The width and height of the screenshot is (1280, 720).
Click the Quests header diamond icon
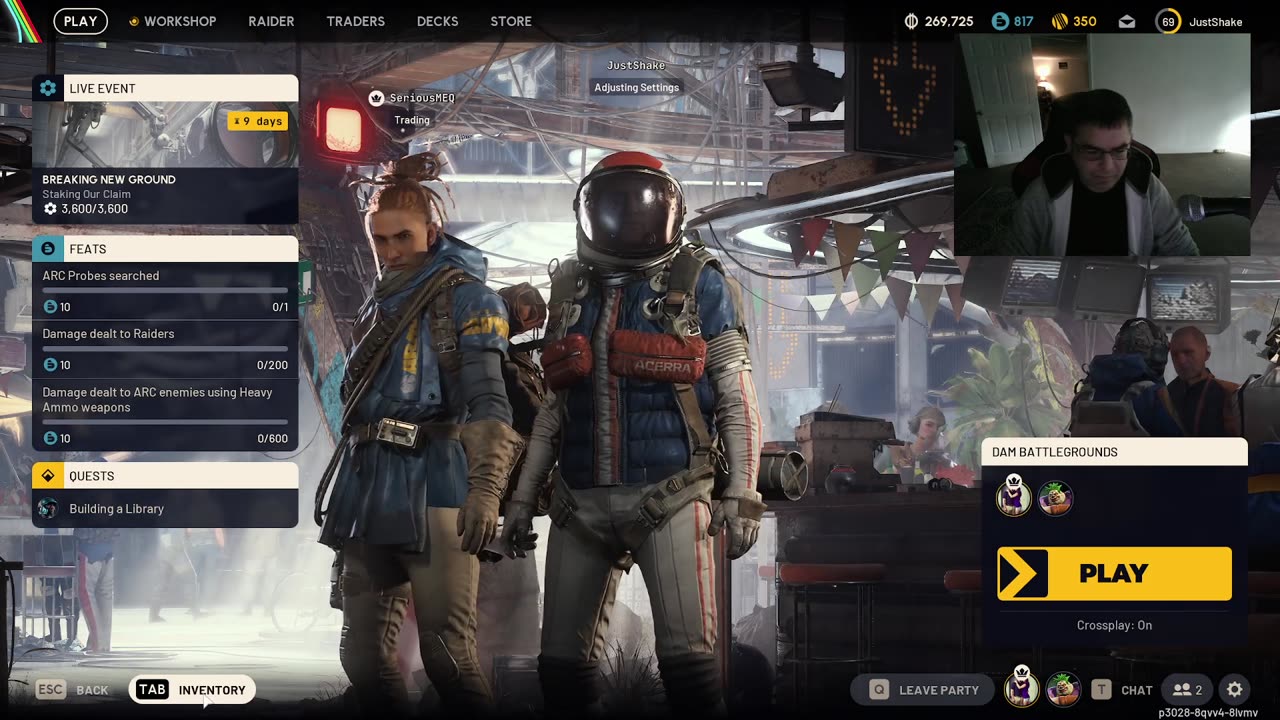point(48,476)
